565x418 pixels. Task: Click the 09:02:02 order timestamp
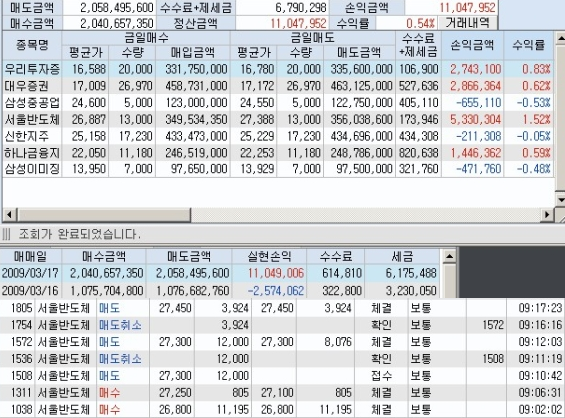pos(540,409)
